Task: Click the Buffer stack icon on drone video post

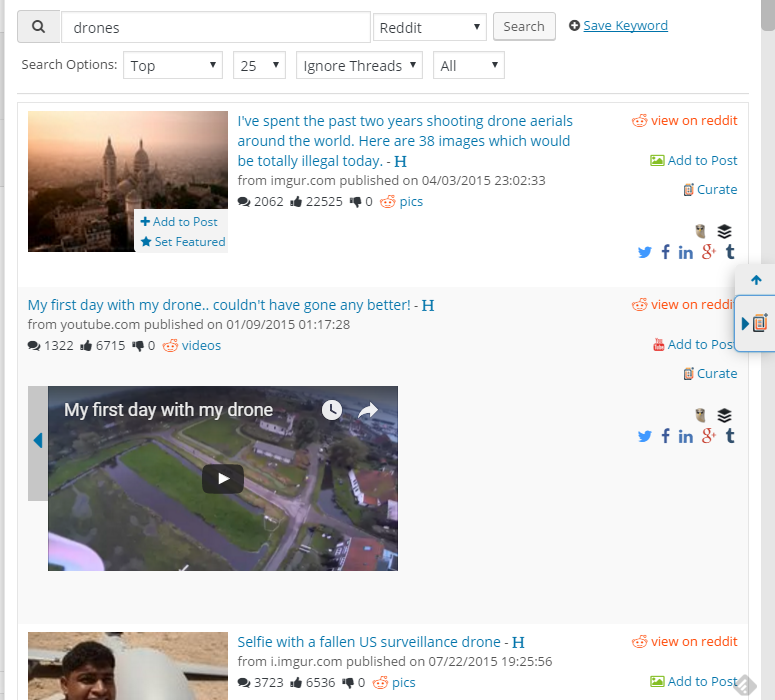Action: (x=724, y=415)
